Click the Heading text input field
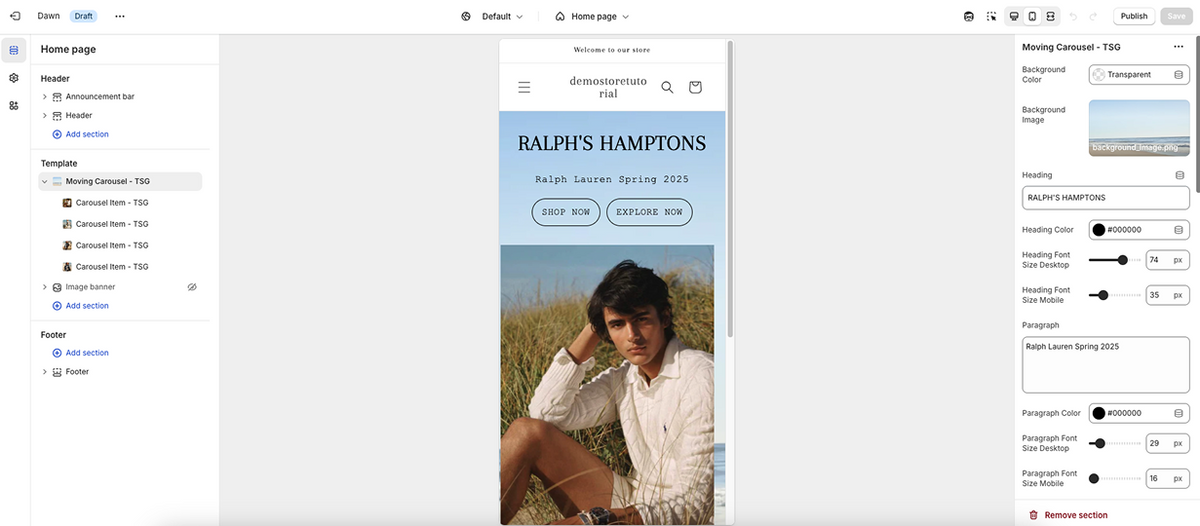1200x526 pixels. click(1105, 198)
